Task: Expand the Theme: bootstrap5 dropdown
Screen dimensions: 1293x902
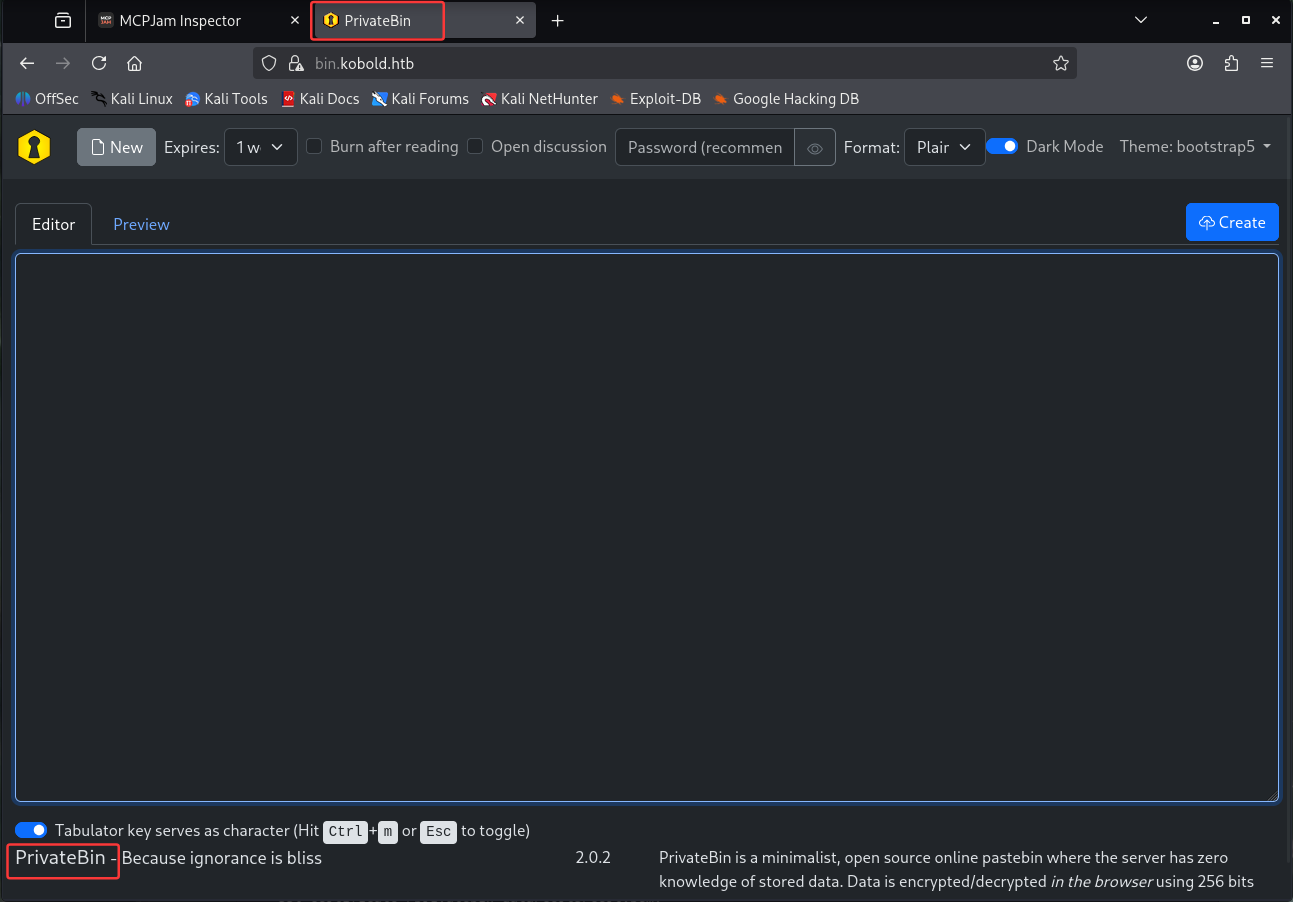Action: pyautogui.click(x=1195, y=146)
